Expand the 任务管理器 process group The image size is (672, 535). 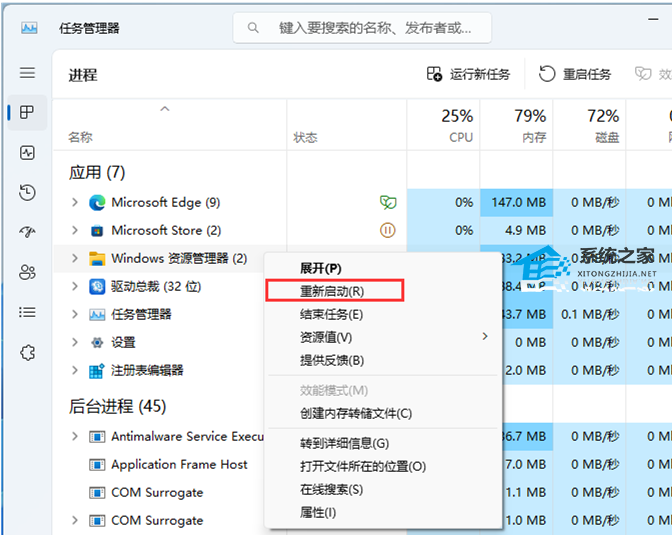point(75,315)
